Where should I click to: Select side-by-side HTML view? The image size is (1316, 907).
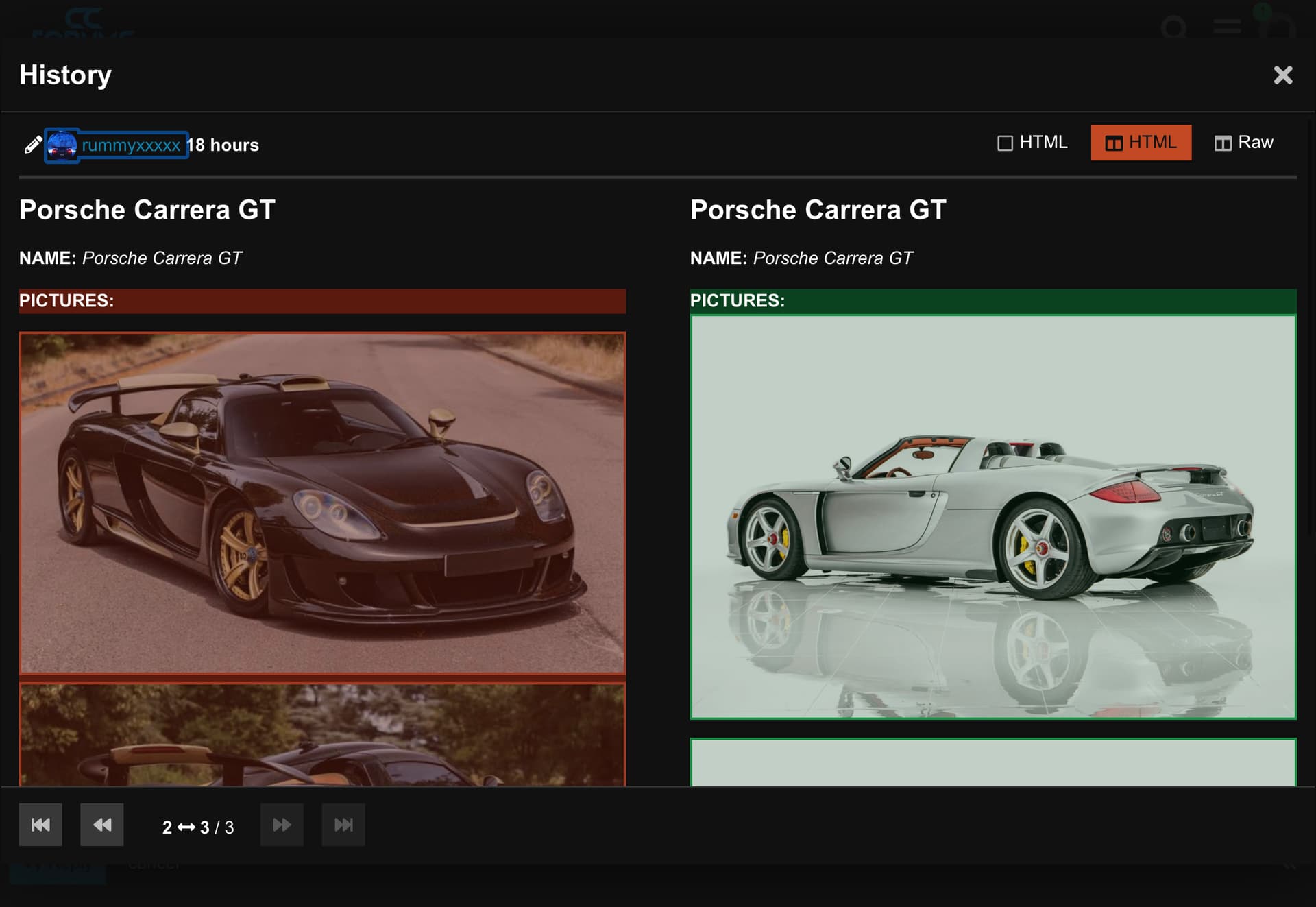[1141, 143]
